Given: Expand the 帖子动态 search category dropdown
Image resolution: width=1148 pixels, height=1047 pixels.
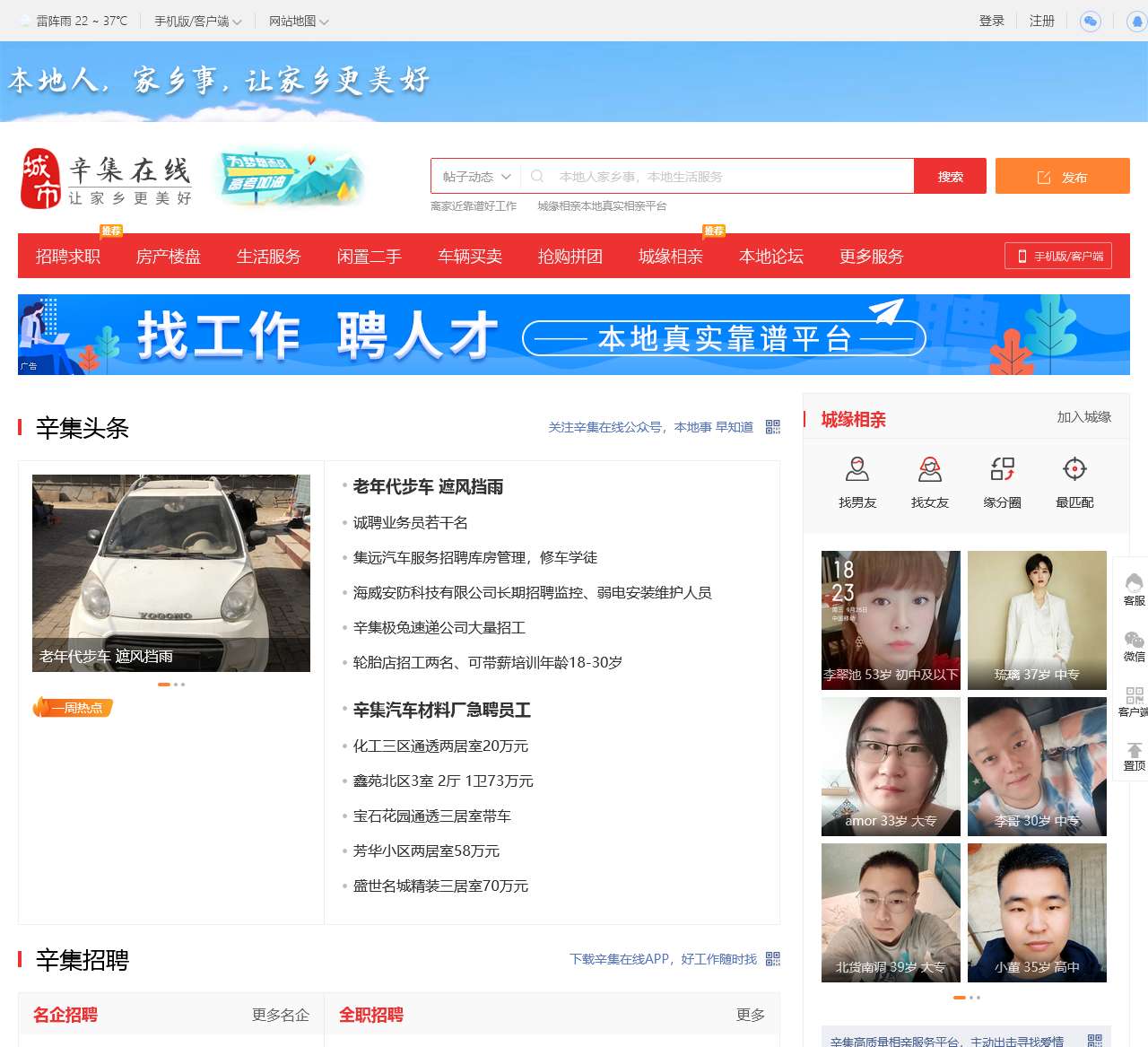Looking at the screenshot, I should click(x=474, y=176).
